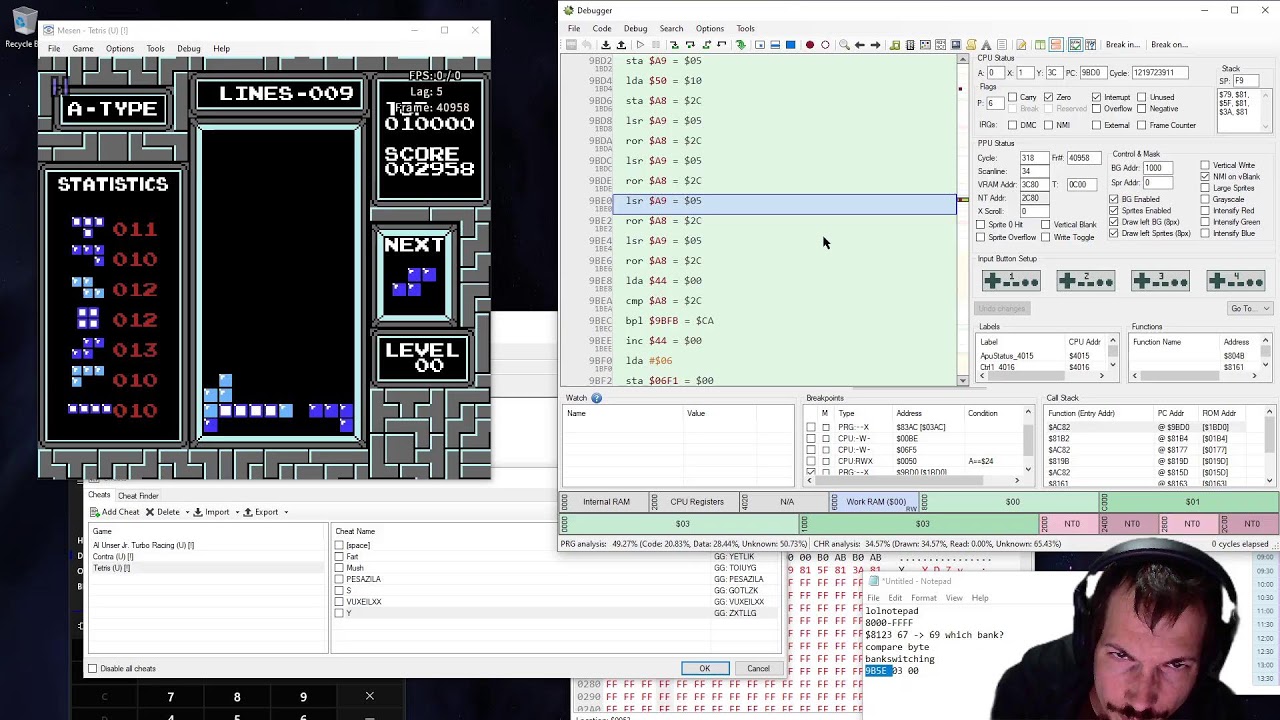The width and height of the screenshot is (1280, 720).
Task: Click the solid blue square toolbar icon
Action: 790,44
